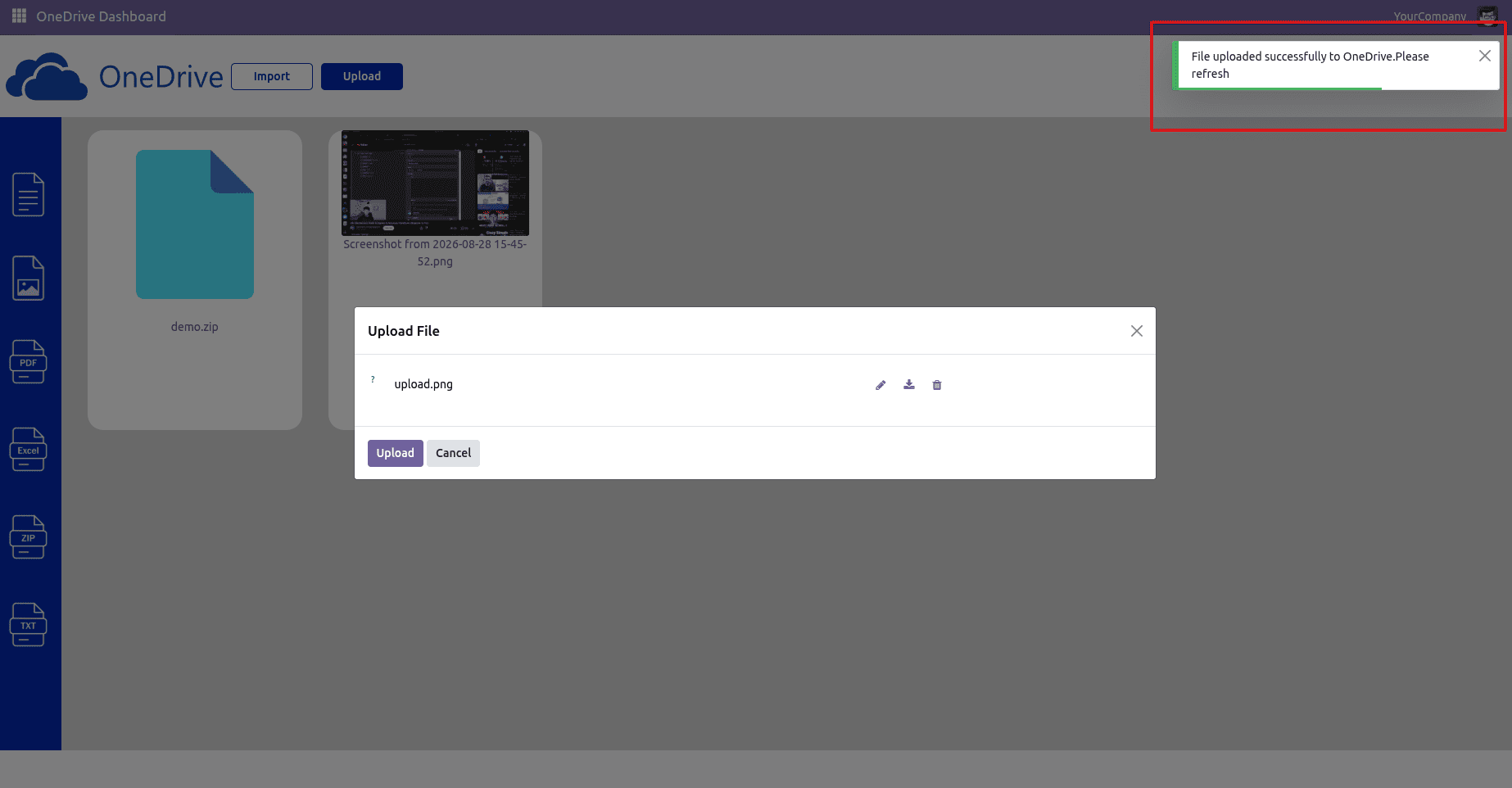Click OneDrive Dashboard title
The height and width of the screenshot is (788, 1512).
(102, 16)
